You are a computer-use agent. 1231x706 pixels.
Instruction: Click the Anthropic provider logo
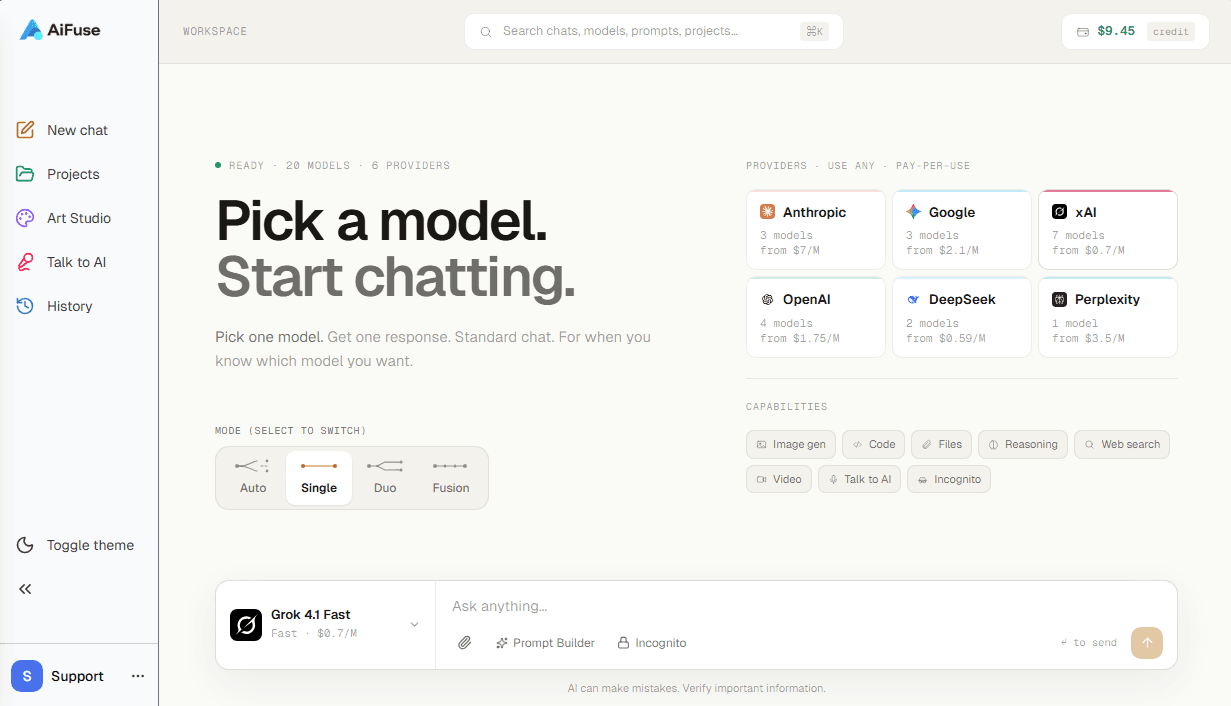[768, 212]
